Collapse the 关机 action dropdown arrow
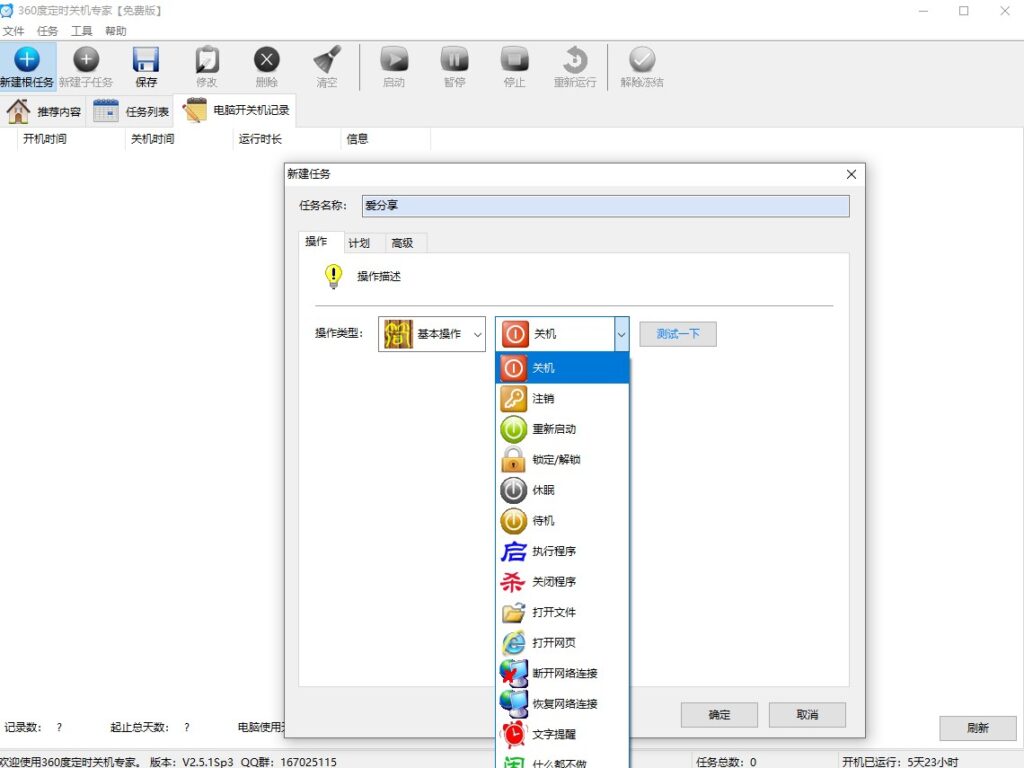The height and width of the screenshot is (768, 1024). pos(621,334)
